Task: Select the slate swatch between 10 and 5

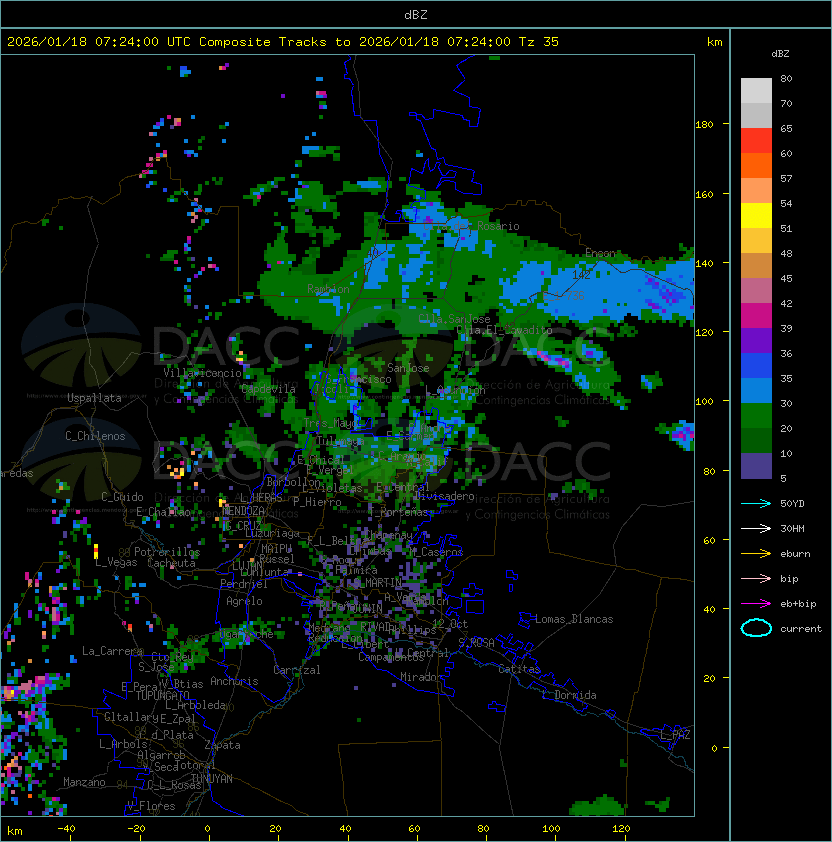Action: tap(756, 466)
